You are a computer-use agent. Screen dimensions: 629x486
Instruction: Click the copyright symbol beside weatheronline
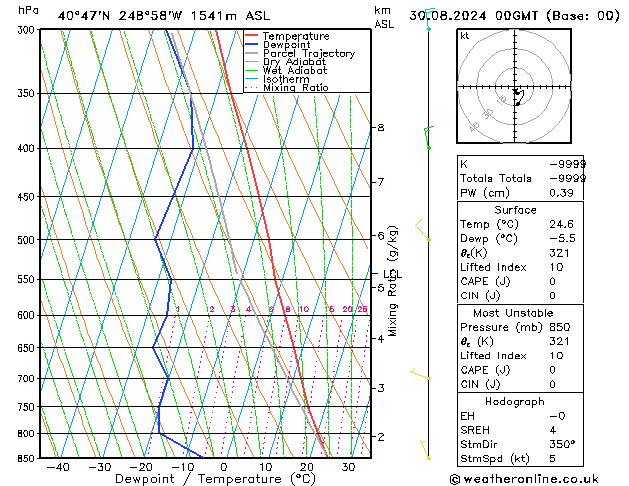(x=456, y=479)
